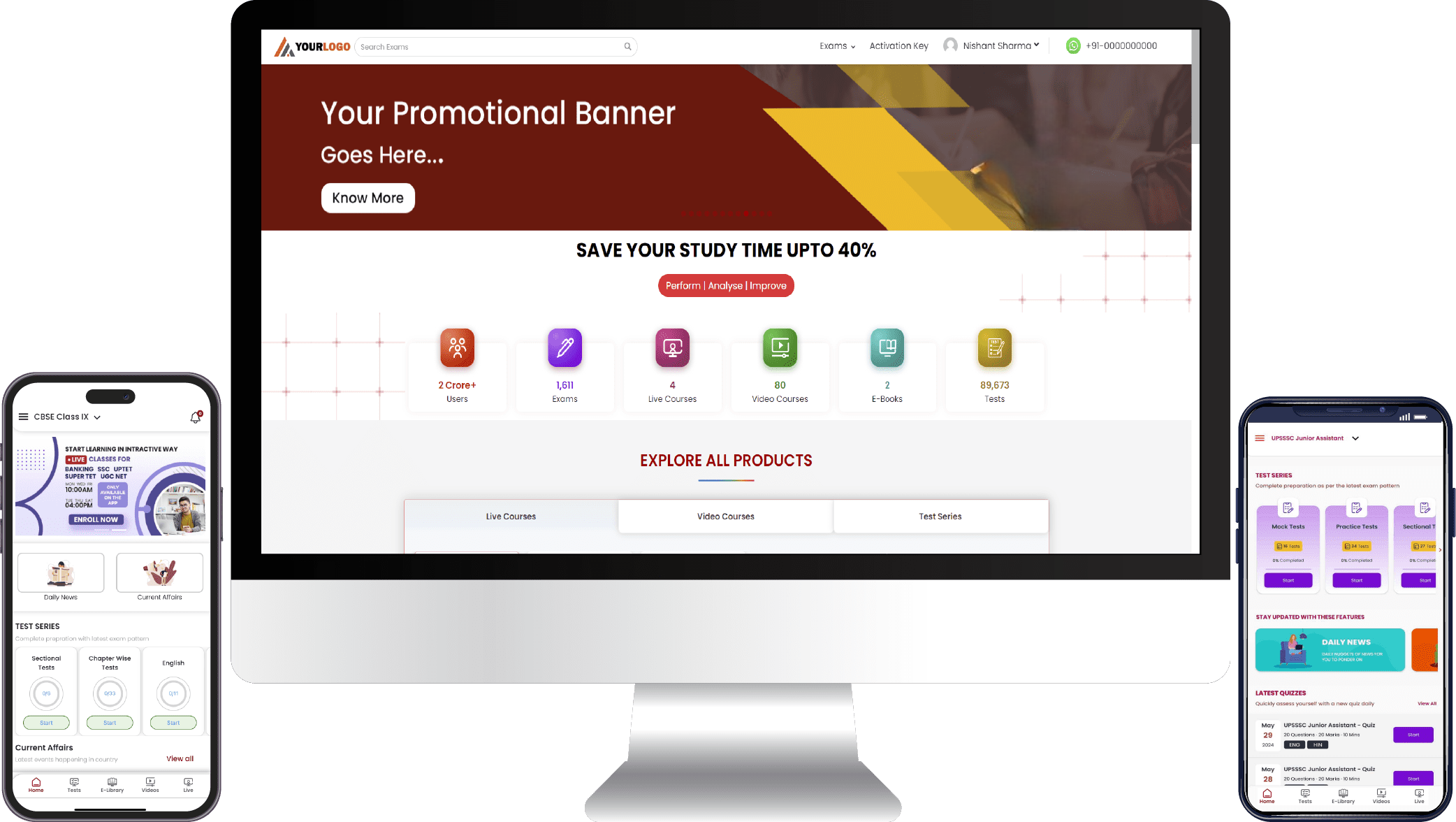The image size is (1456, 822).
Task: Select the Tests icon showing 89,673
Action: click(994, 347)
